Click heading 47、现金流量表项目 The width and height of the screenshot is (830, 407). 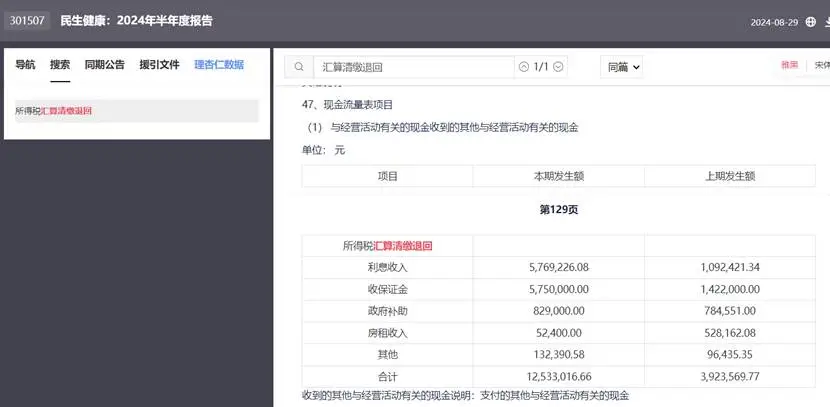[347, 105]
